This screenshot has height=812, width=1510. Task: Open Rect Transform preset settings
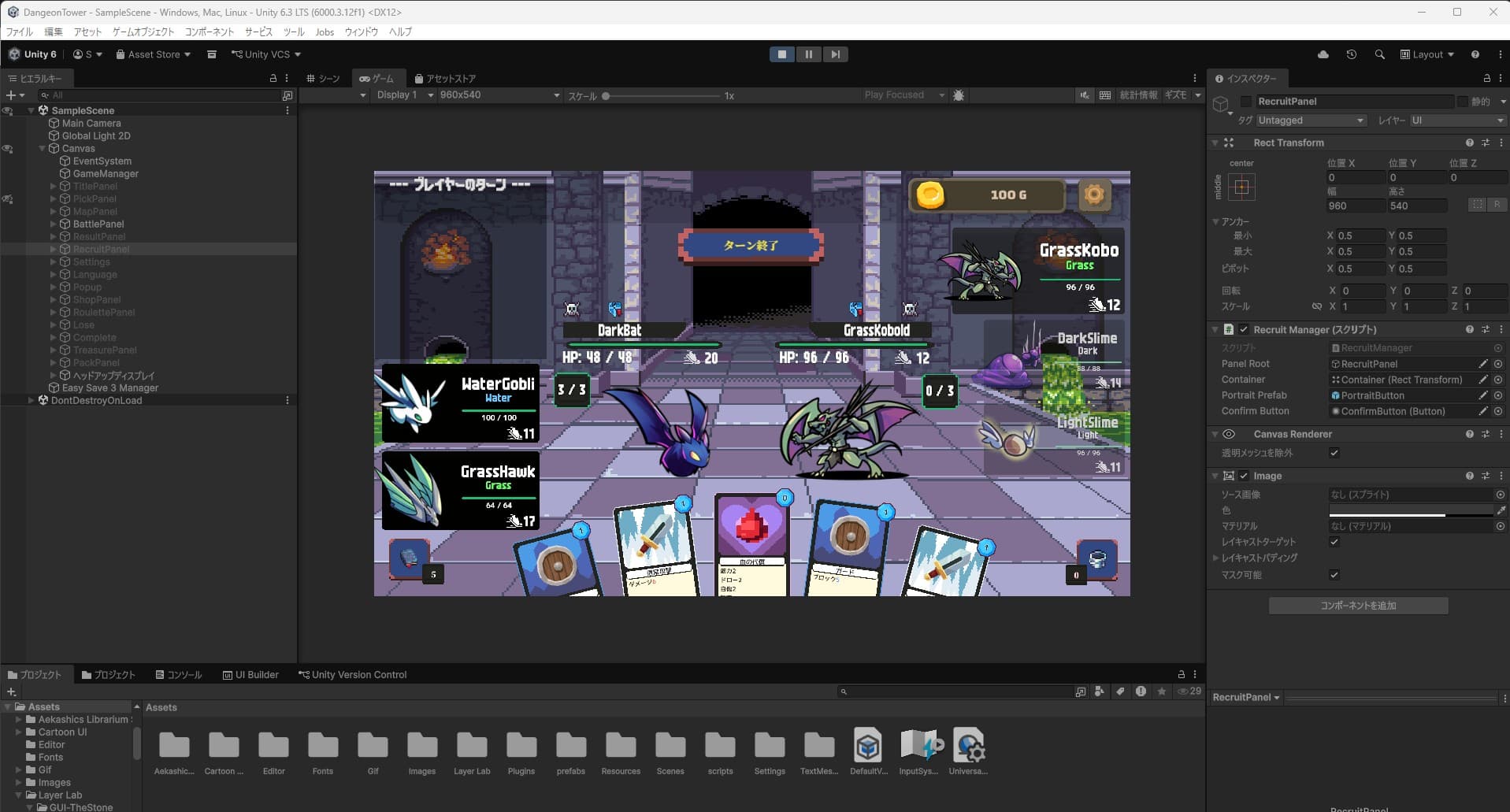pos(1486,143)
